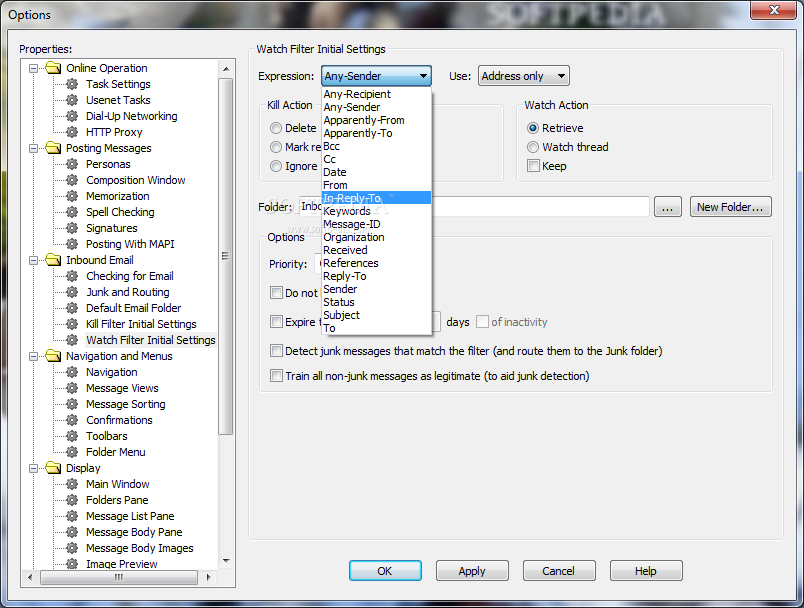Confirm settings with the OK button
Image resolution: width=804 pixels, height=608 pixels.
(x=385, y=571)
